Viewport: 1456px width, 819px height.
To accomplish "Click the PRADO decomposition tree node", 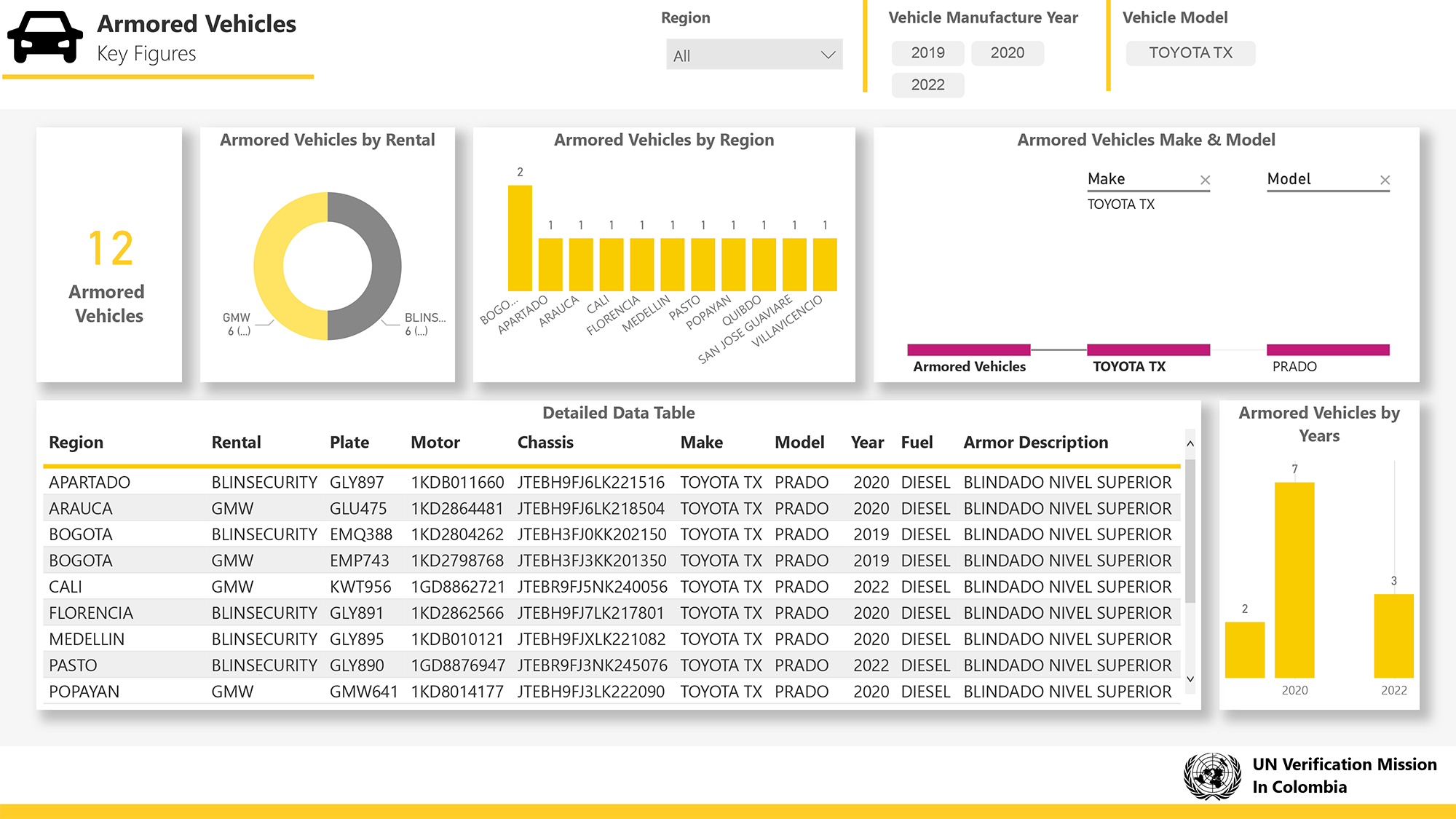I will 1328,350.
